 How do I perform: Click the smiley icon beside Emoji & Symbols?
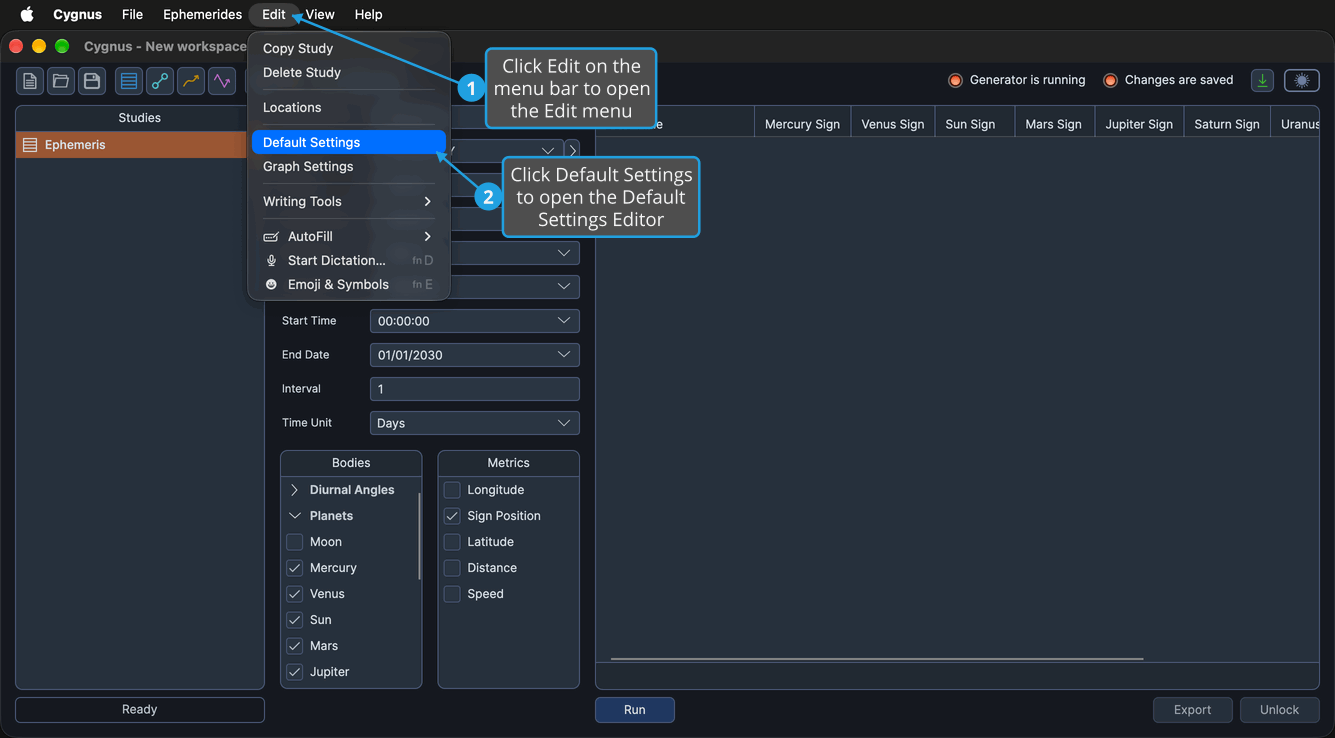[271, 284]
